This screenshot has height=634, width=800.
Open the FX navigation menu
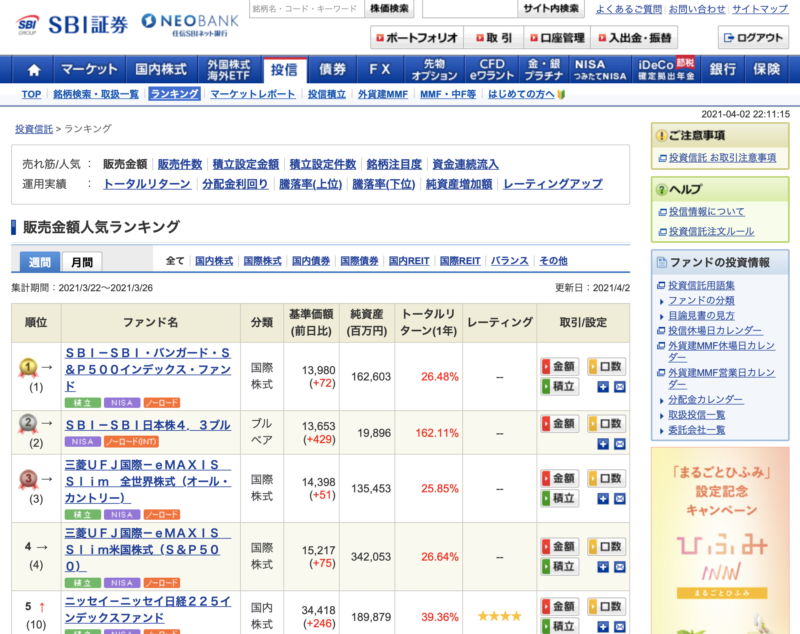(380, 69)
